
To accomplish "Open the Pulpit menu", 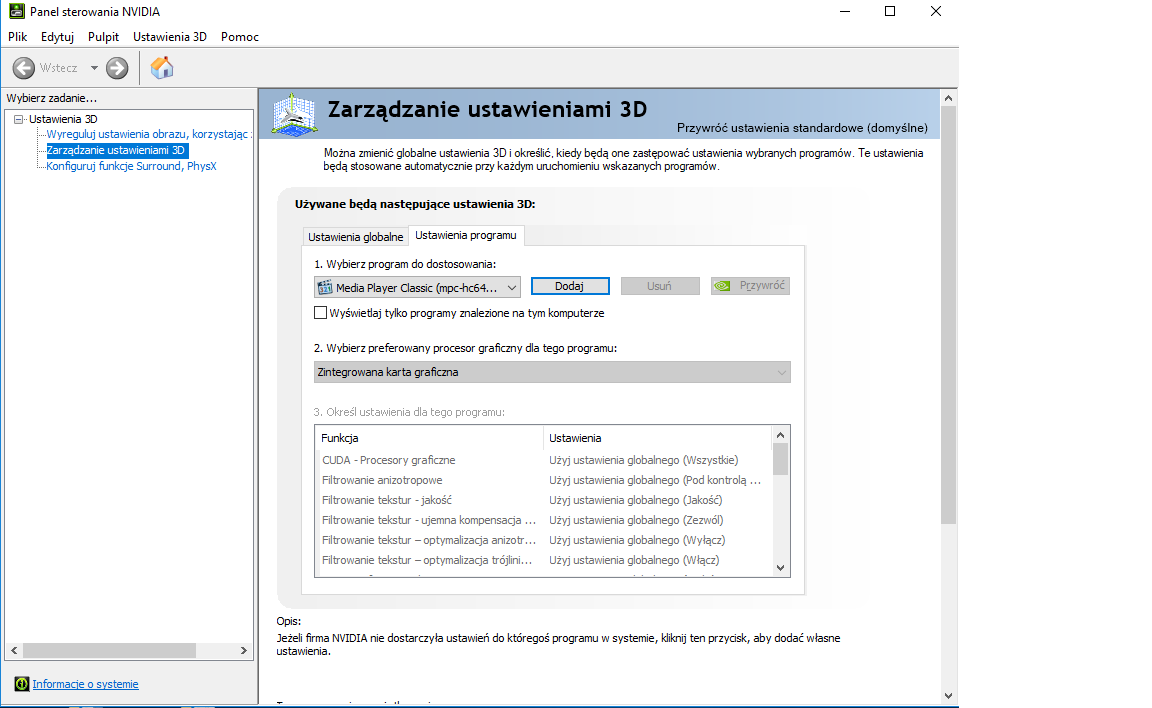I will pyautogui.click(x=103, y=37).
